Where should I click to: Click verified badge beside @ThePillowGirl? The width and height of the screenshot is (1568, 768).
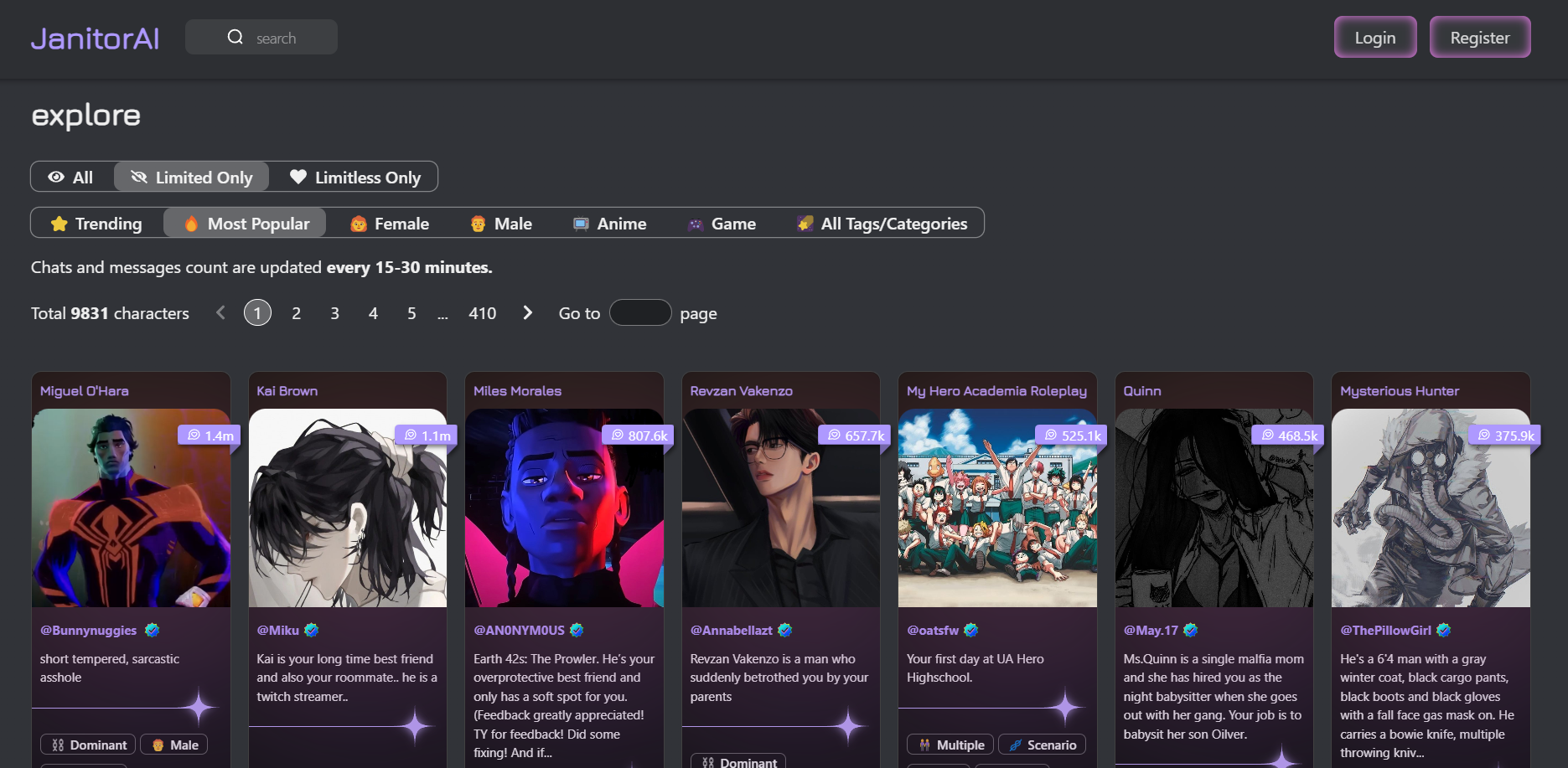[x=1443, y=630]
